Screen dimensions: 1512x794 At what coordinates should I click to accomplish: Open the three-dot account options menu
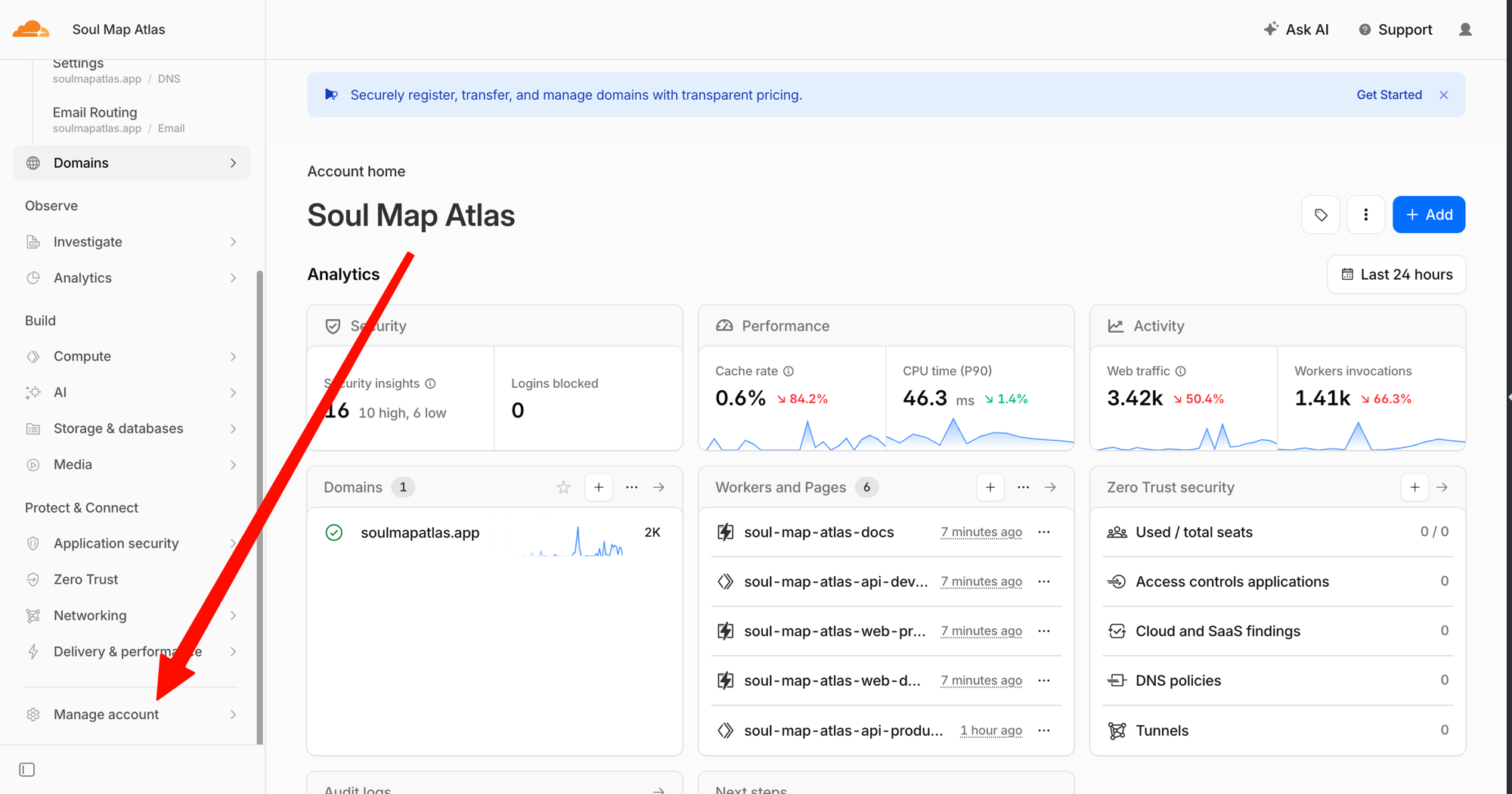tap(1365, 215)
